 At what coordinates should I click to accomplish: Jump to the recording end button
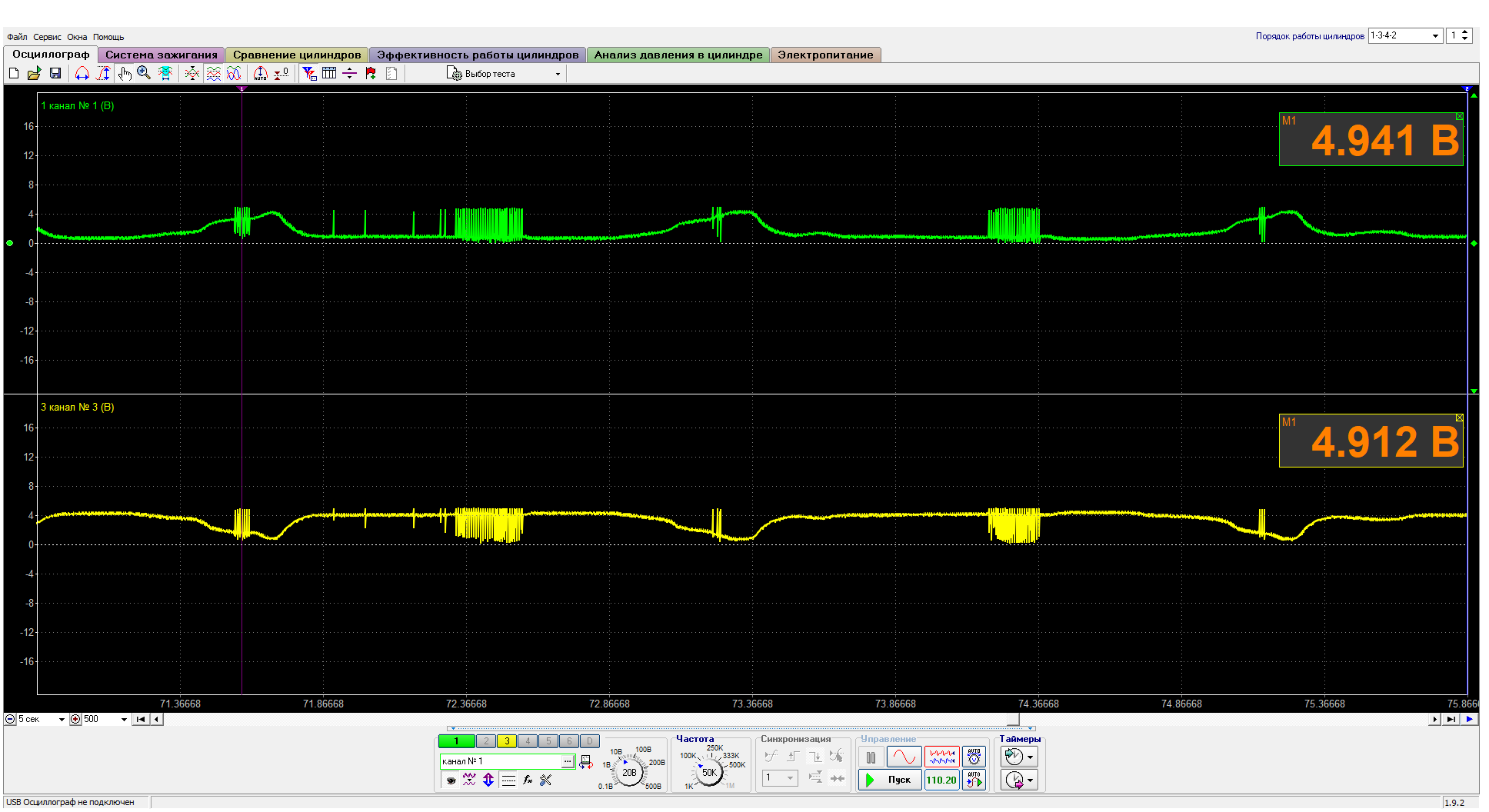click(1451, 719)
